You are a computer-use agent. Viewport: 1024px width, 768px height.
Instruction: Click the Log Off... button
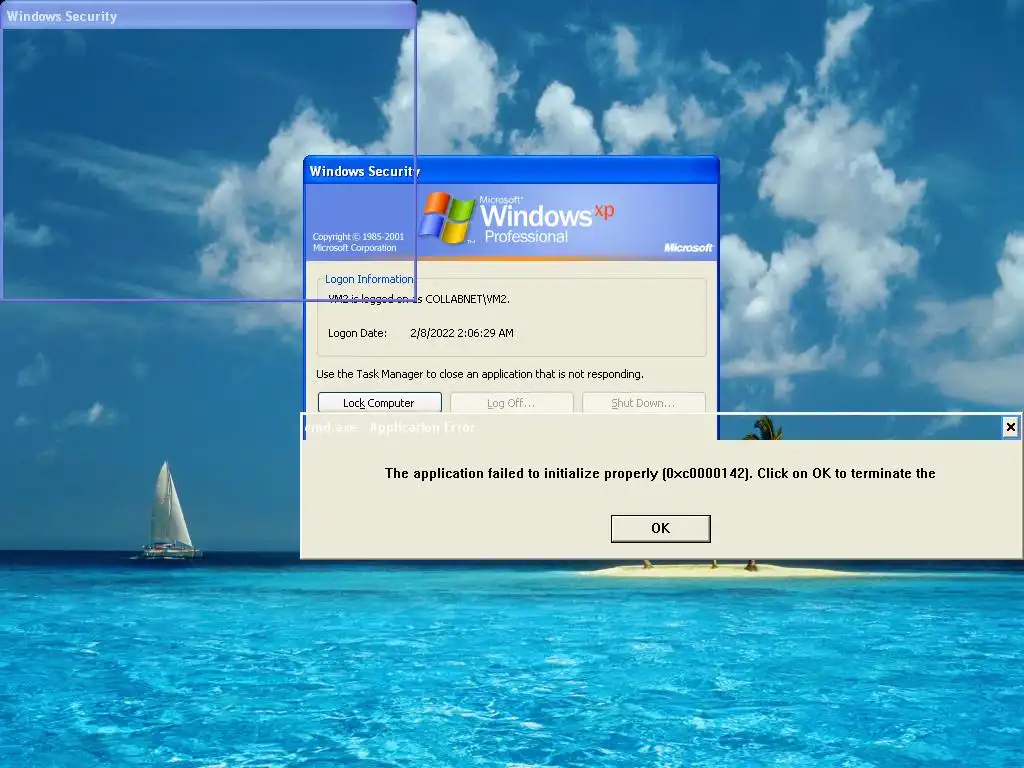point(511,402)
